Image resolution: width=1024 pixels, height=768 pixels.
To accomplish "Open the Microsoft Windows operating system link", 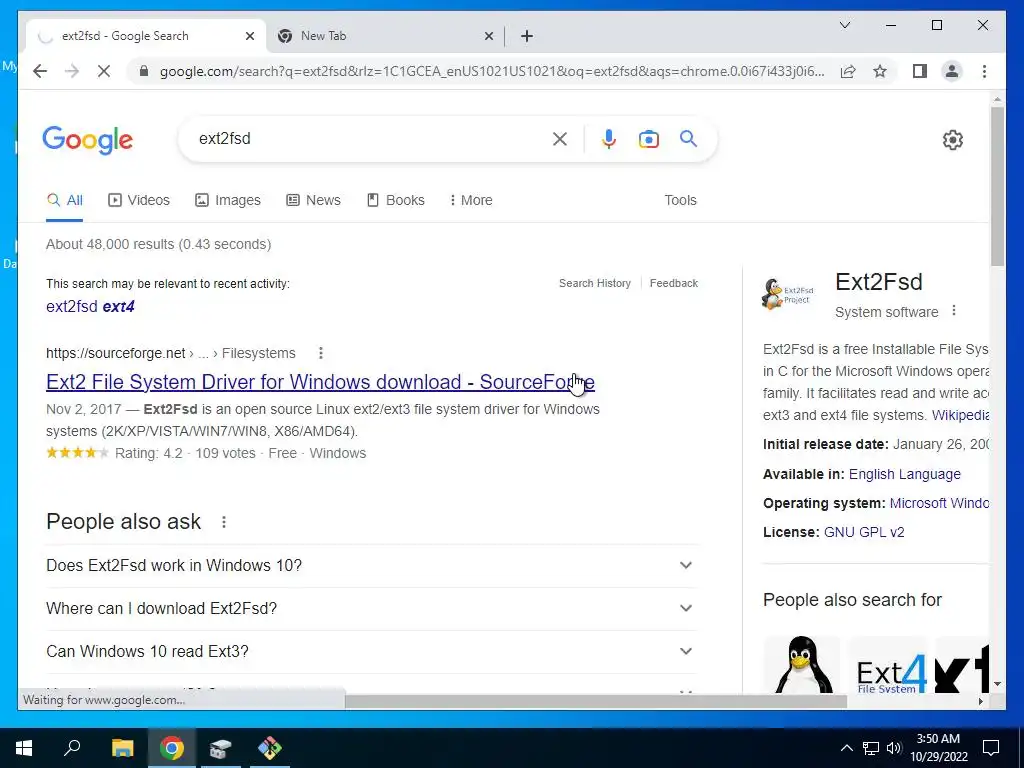I will 939,504.
